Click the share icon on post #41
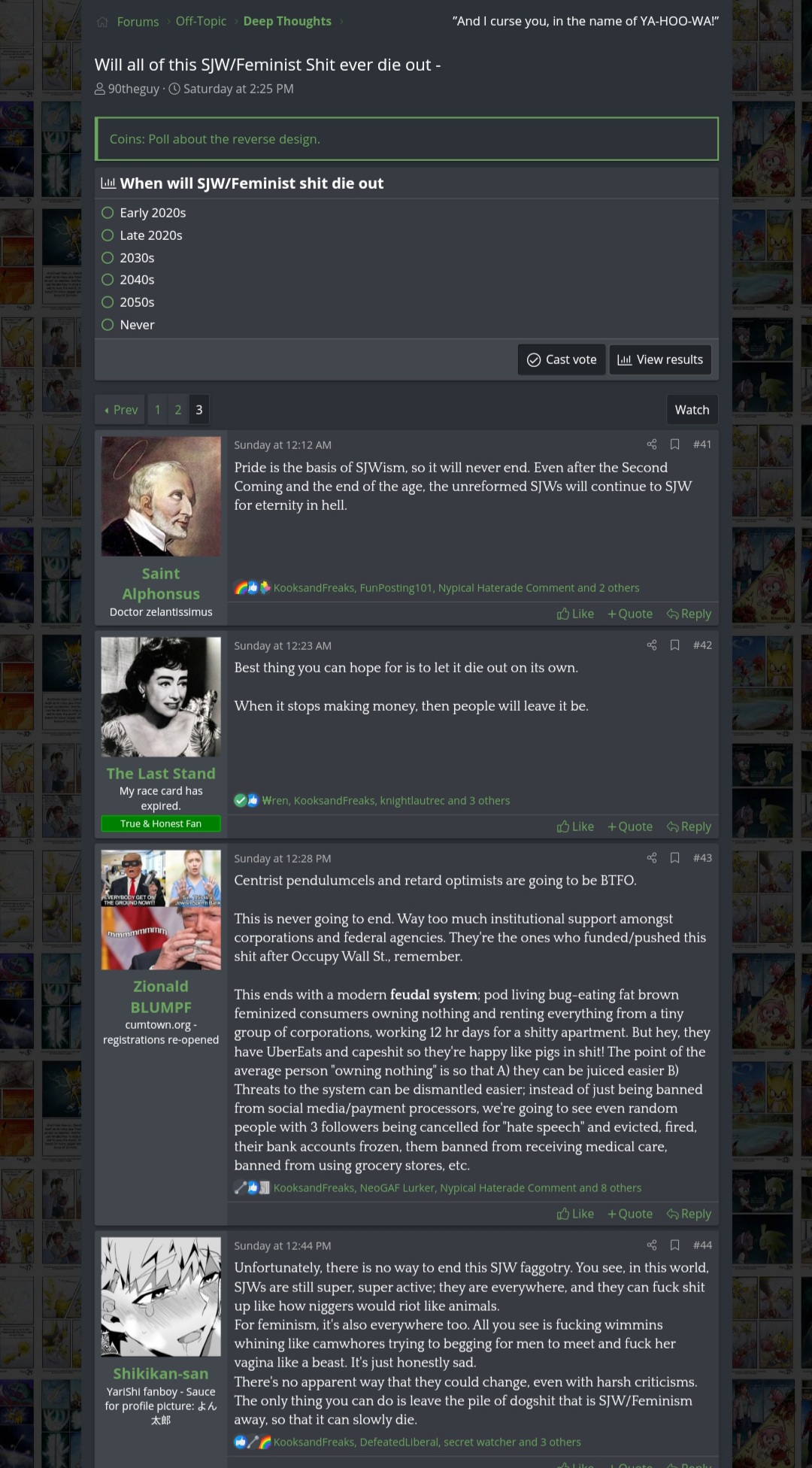812x1468 pixels. 652,444
